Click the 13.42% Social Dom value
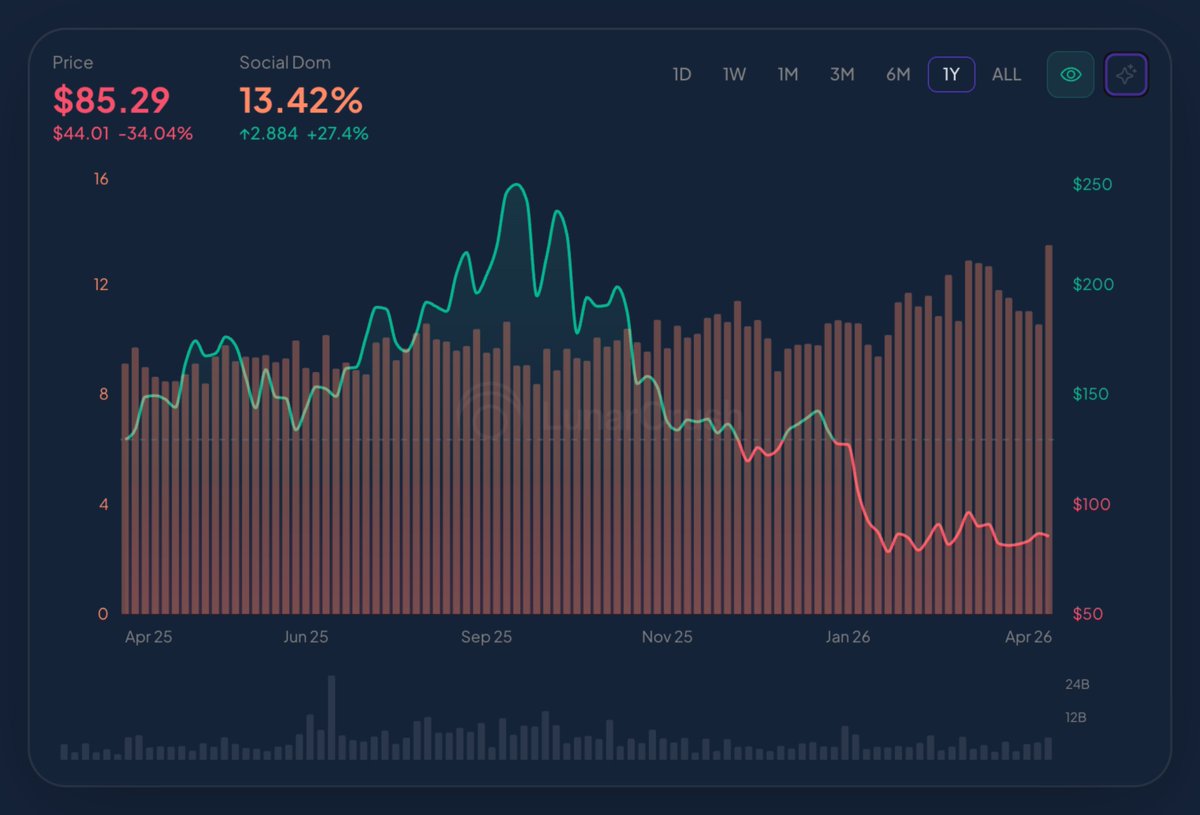The width and height of the screenshot is (1200, 815). click(300, 100)
